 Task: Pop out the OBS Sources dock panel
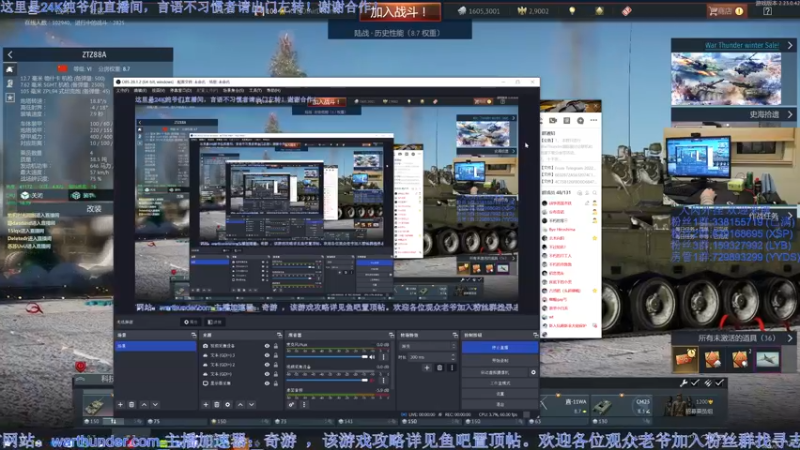coord(279,335)
